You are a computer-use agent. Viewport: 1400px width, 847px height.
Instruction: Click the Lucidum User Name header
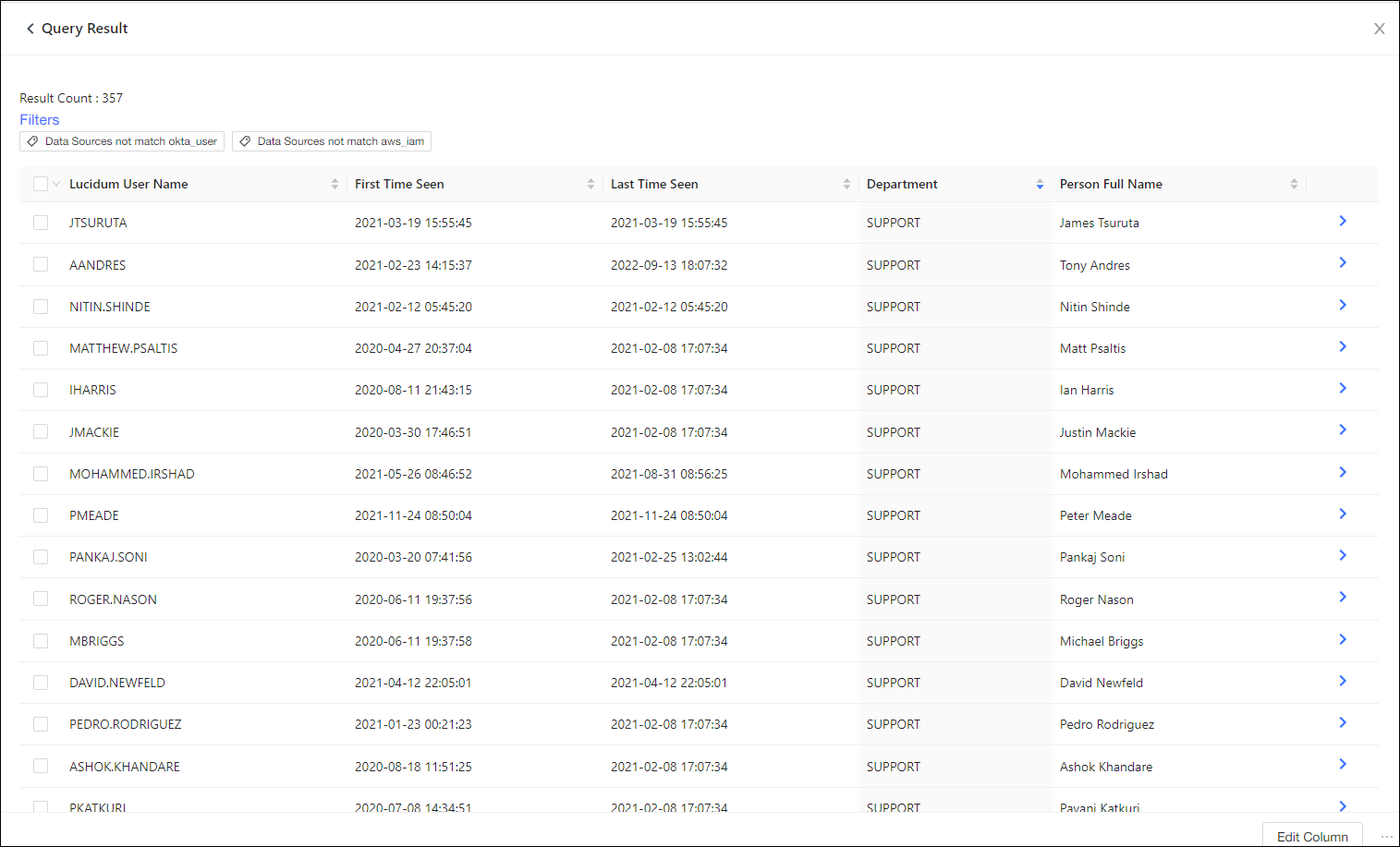(x=128, y=184)
